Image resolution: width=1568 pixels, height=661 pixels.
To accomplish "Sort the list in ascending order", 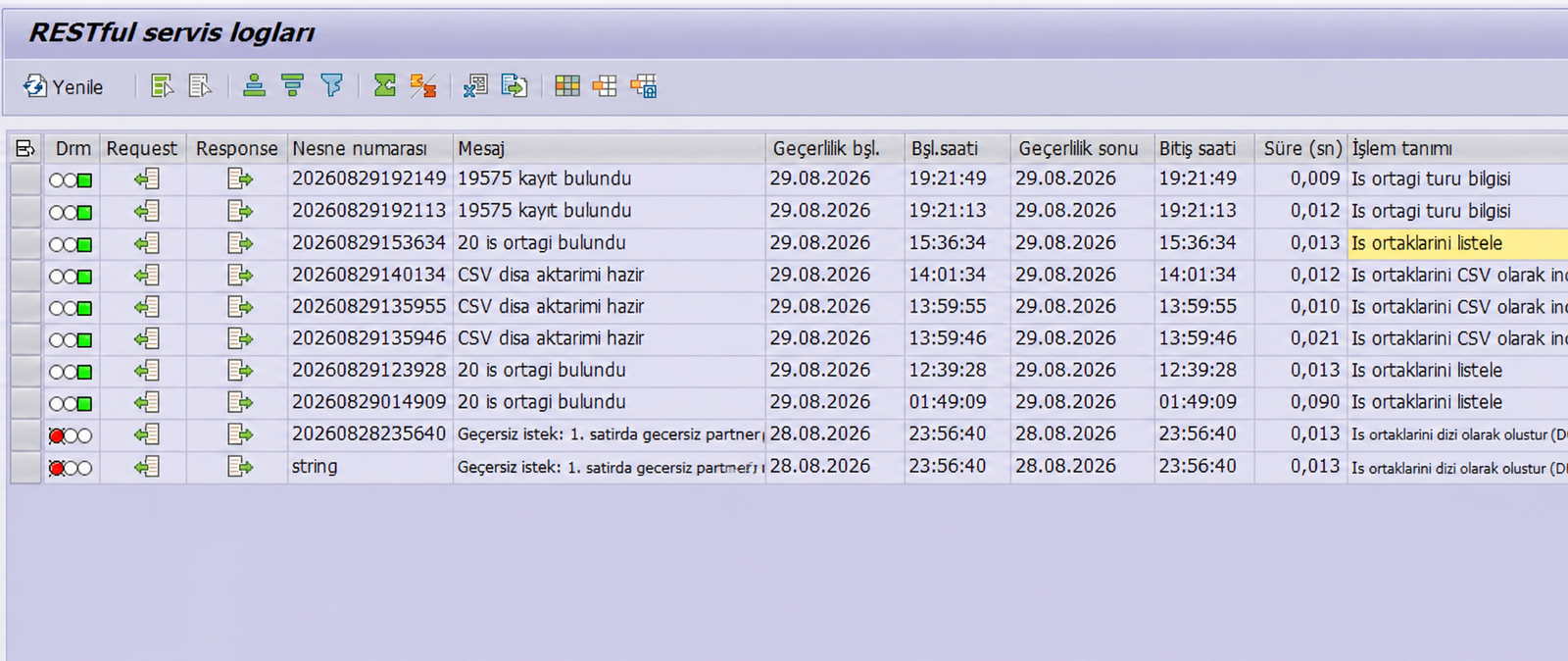I will (255, 86).
